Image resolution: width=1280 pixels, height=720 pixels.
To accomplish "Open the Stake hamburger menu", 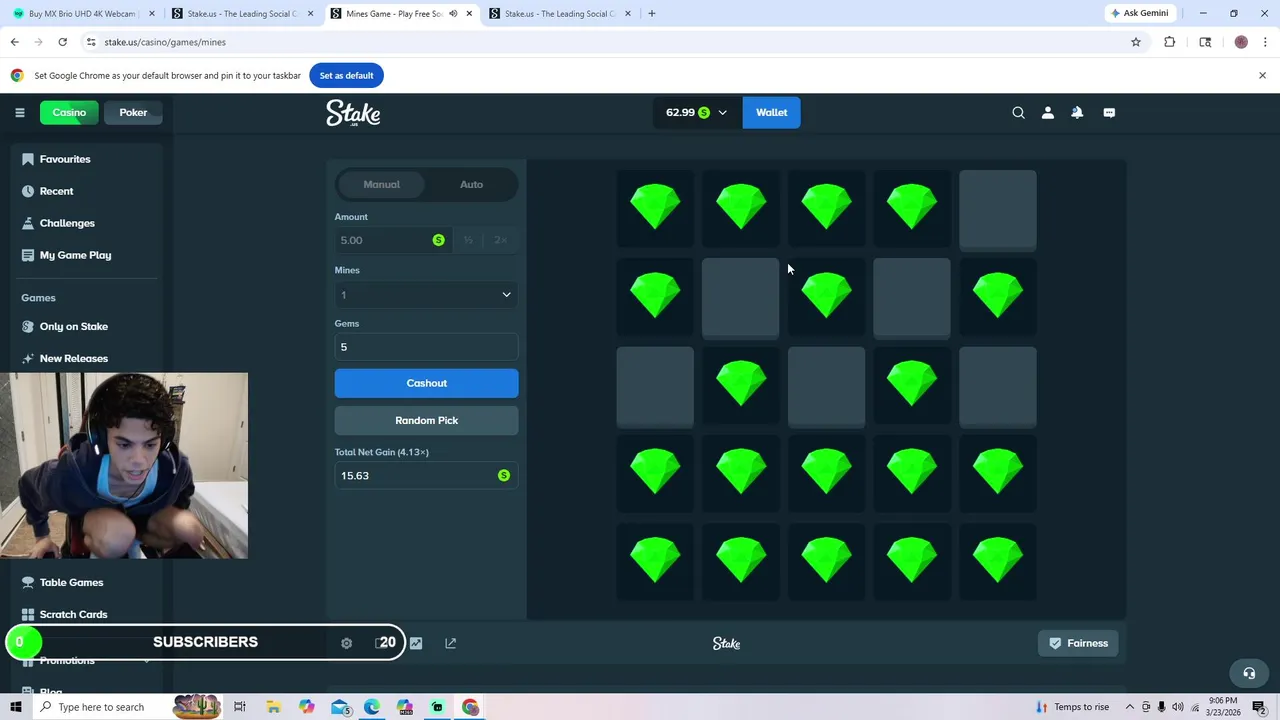I will 19,112.
